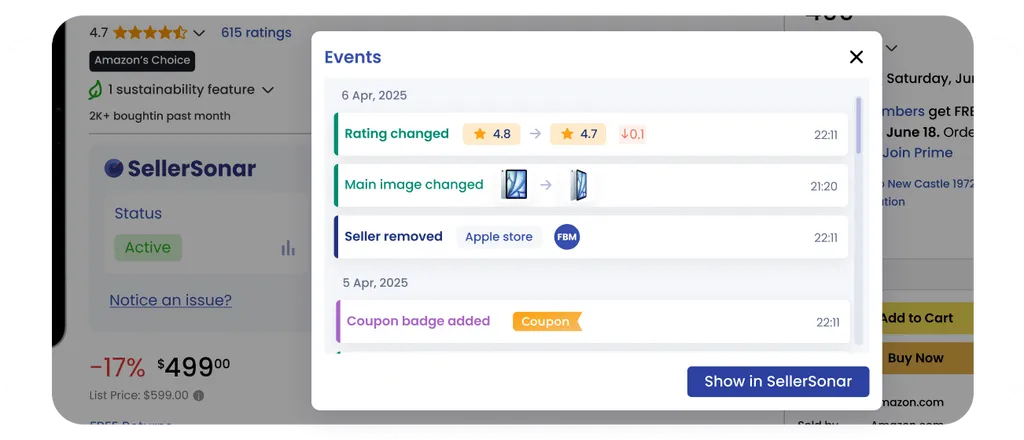The image size is (1024, 440).
Task: Click the five-star rating icons
Action: pyautogui.click(x=150, y=33)
